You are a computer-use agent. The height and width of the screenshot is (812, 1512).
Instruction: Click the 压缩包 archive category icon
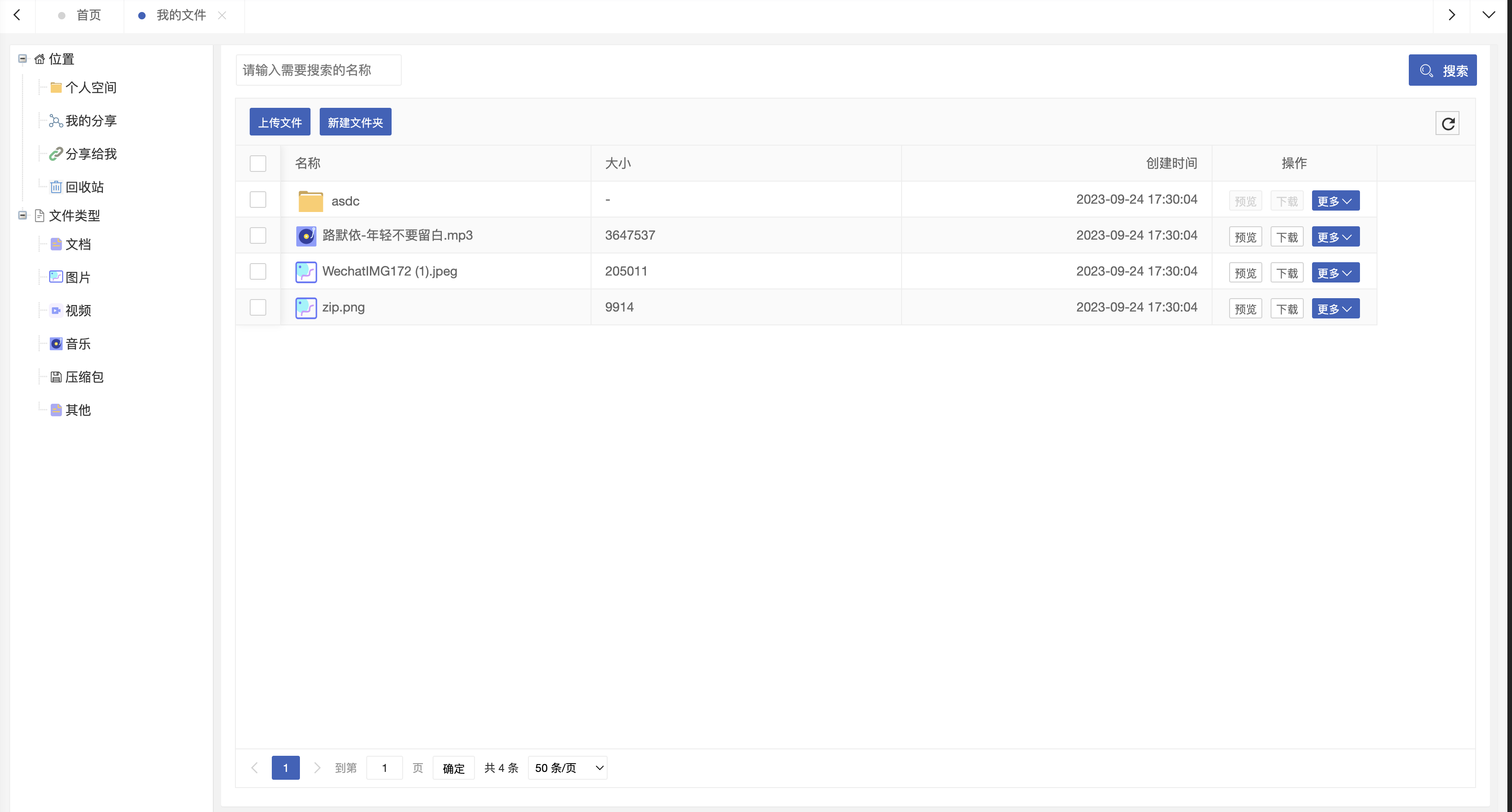(56, 377)
